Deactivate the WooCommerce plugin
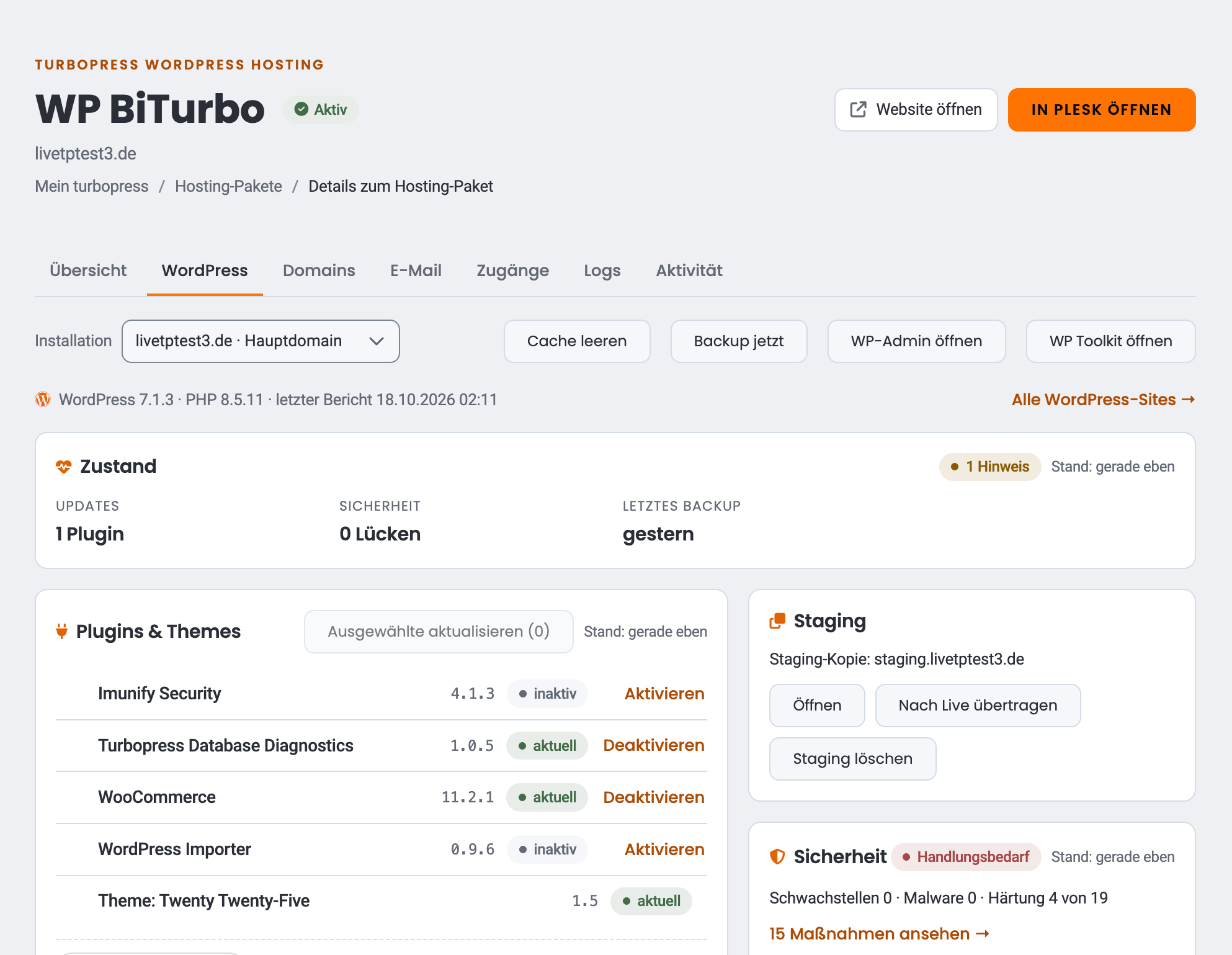The height and width of the screenshot is (955, 1232). point(654,797)
